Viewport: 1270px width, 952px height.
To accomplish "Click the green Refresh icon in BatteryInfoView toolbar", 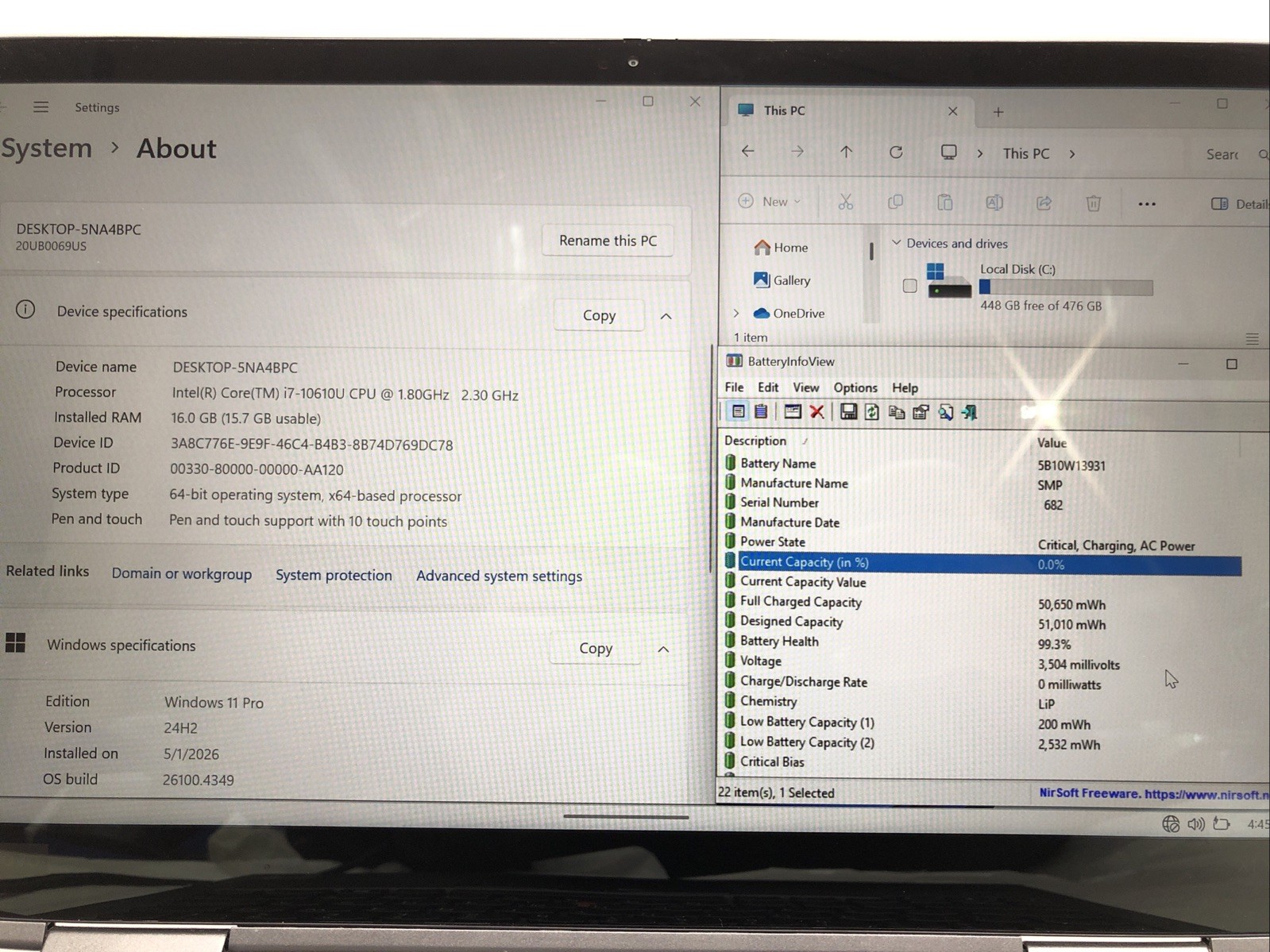I will (x=872, y=411).
